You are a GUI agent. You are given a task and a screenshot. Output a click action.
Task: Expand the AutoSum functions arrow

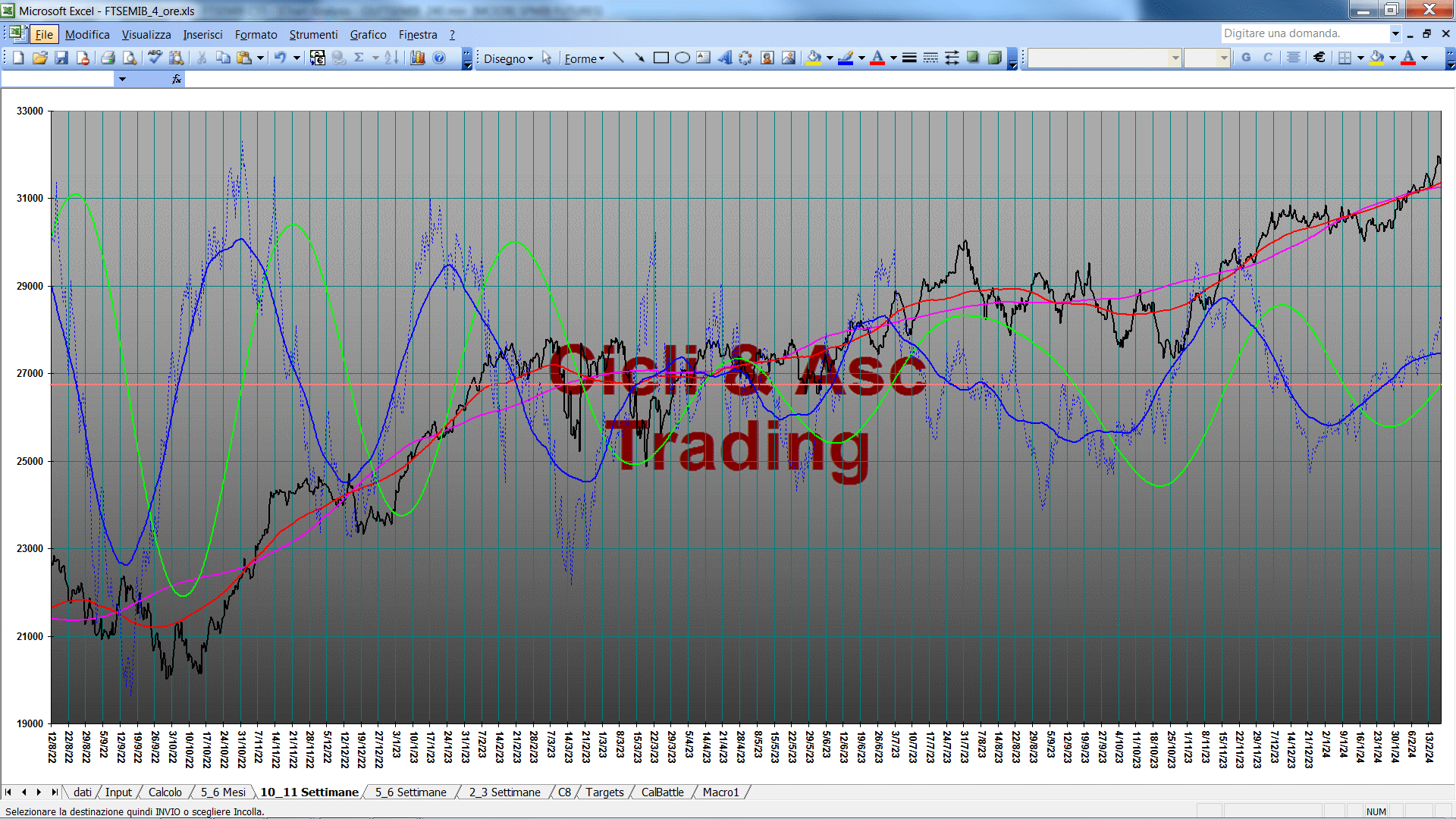click(375, 58)
